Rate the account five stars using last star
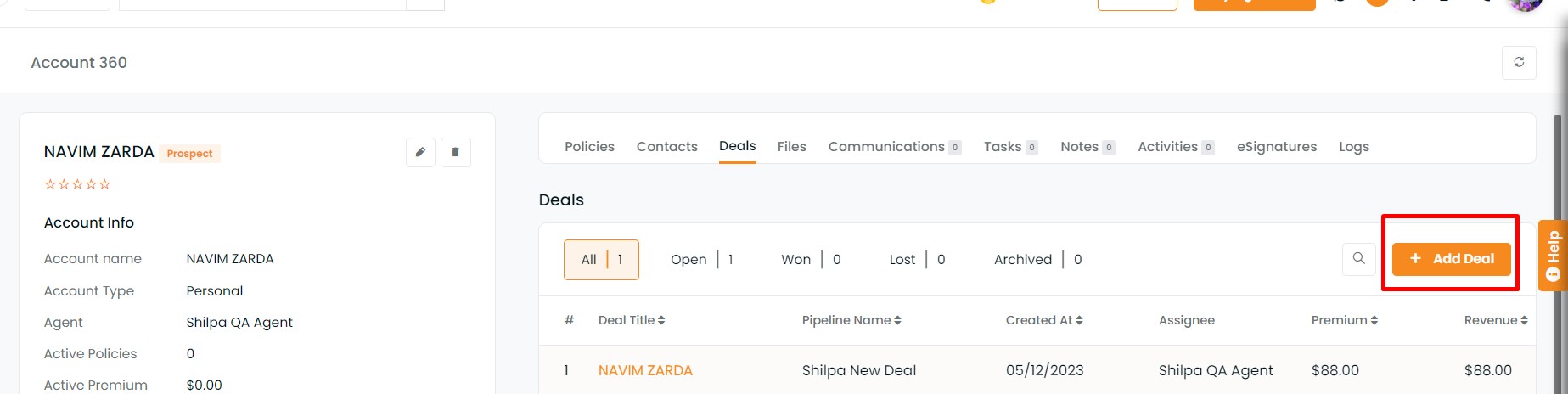 click(x=105, y=184)
